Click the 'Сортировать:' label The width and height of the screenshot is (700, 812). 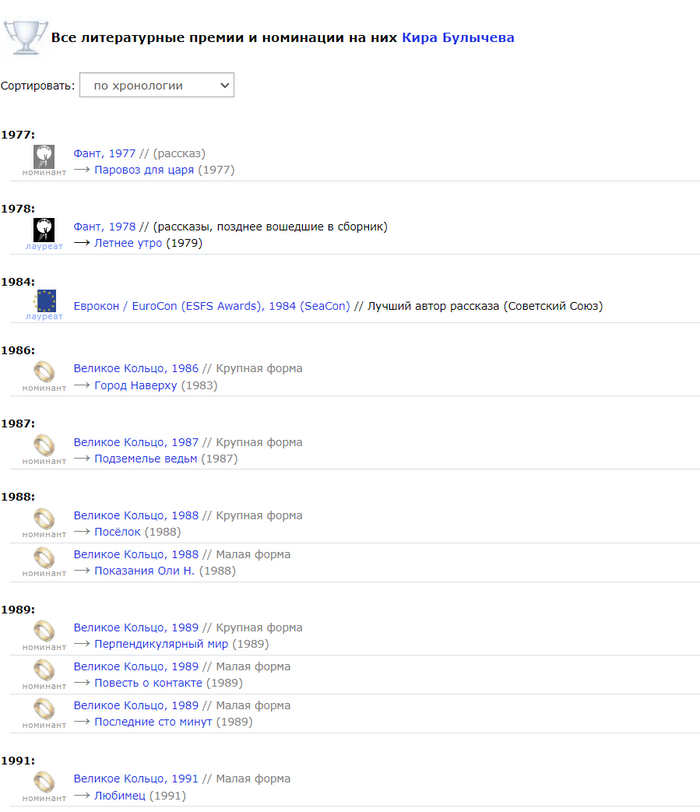38,86
